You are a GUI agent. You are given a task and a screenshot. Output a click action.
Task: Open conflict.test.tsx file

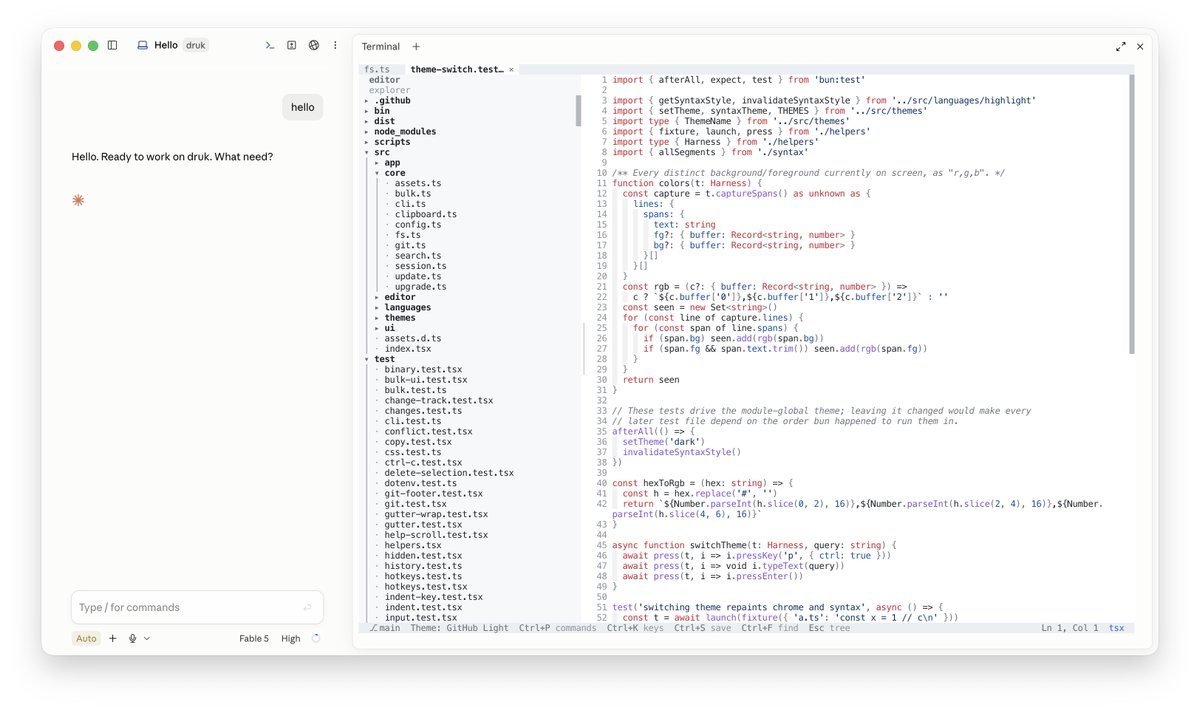point(428,432)
